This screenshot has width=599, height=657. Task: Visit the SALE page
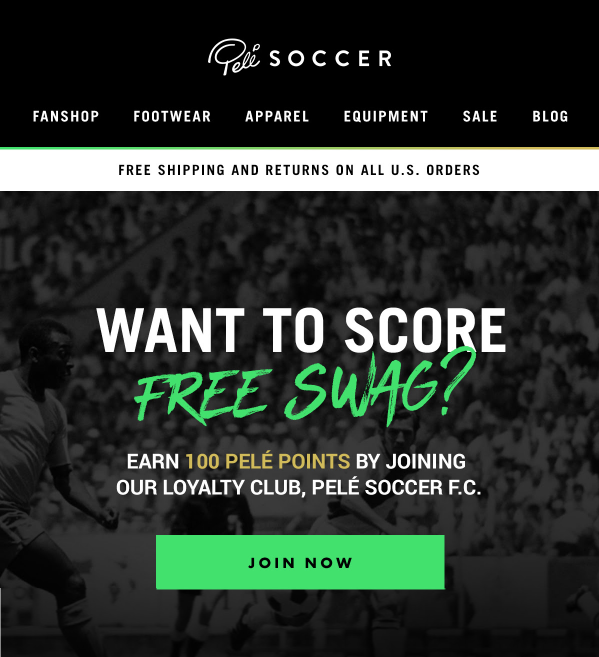(x=480, y=116)
